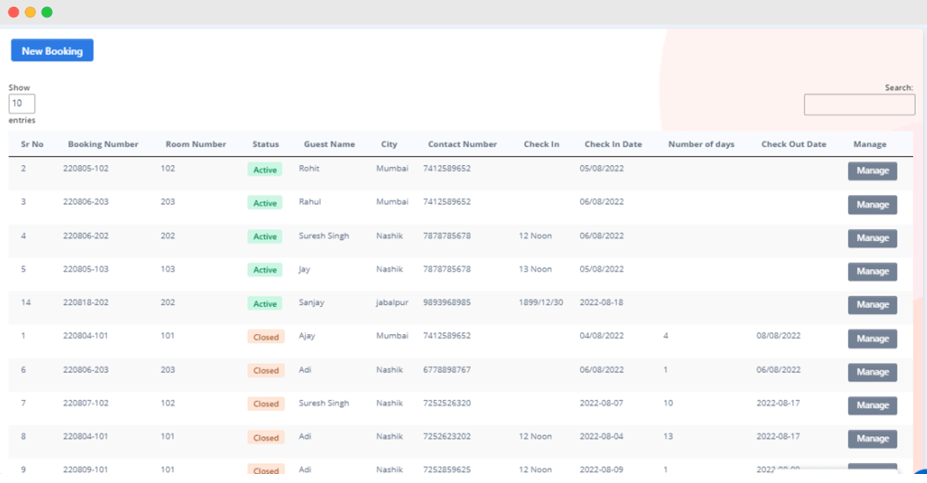The width and height of the screenshot is (927, 483).
Task: Click Active status badge in Rahul's row
Action: click(x=265, y=203)
